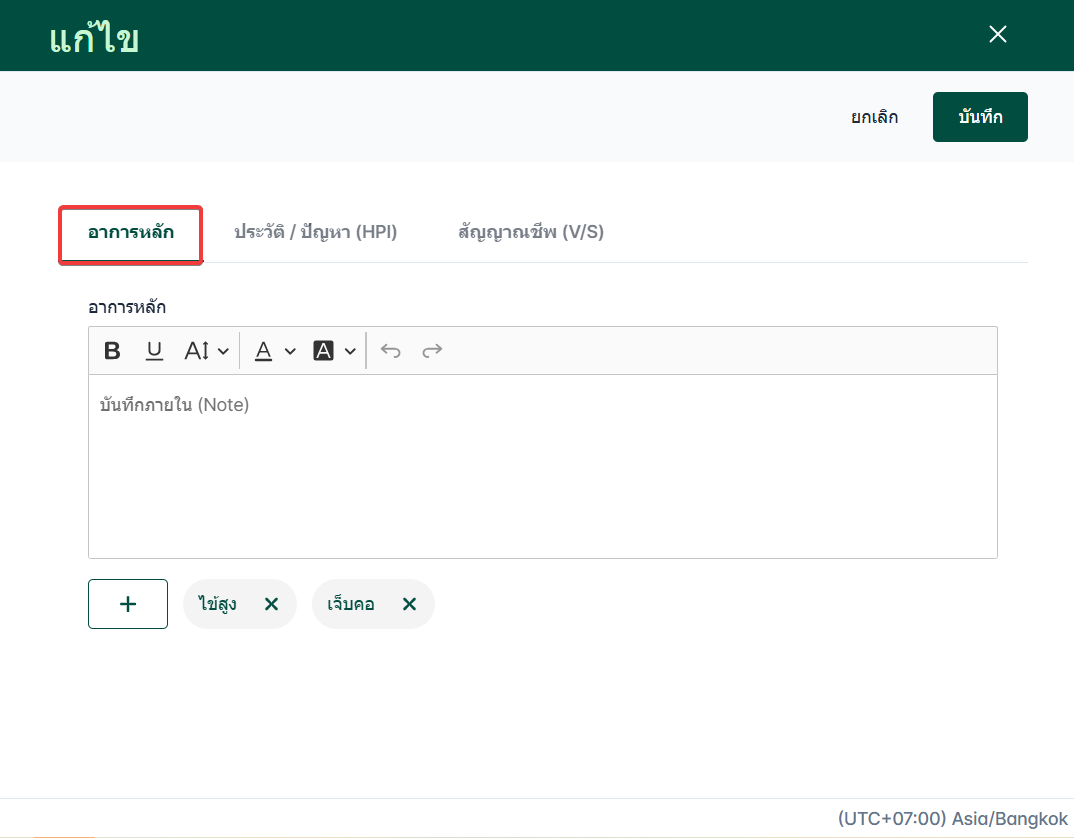The image size is (1074, 838).
Task: Remove the เจ็บคอ tag
Action: 409,604
